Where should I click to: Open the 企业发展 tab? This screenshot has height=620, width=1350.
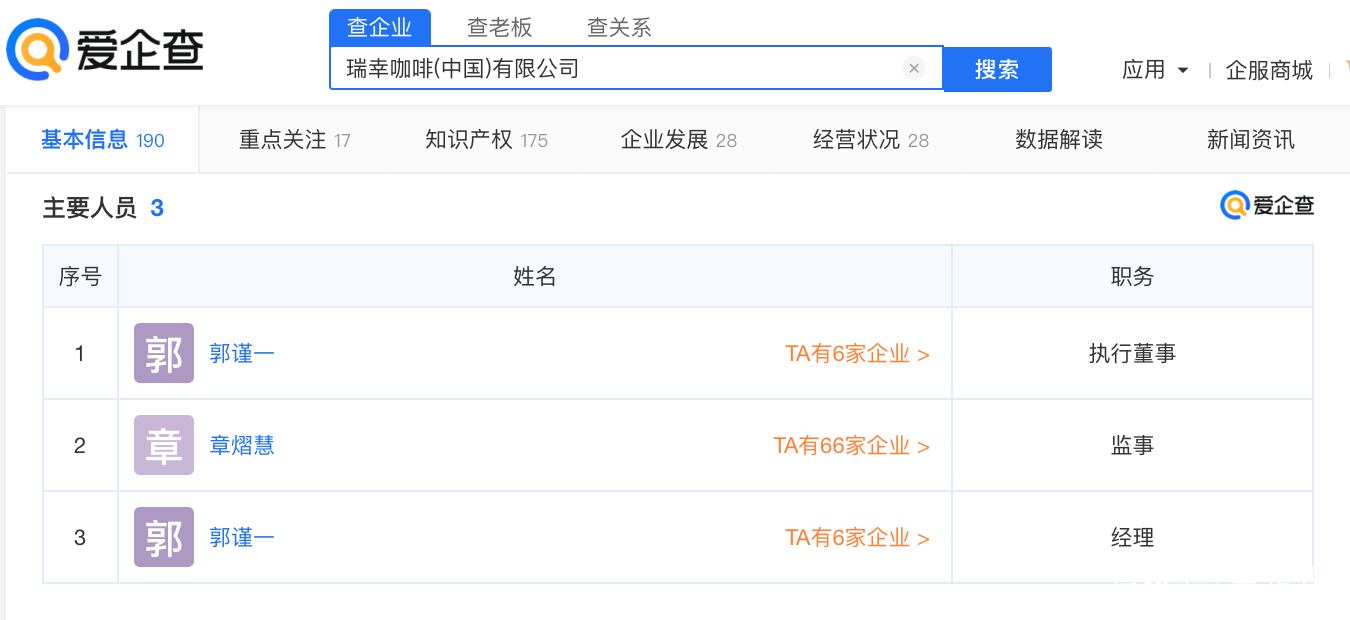679,140
